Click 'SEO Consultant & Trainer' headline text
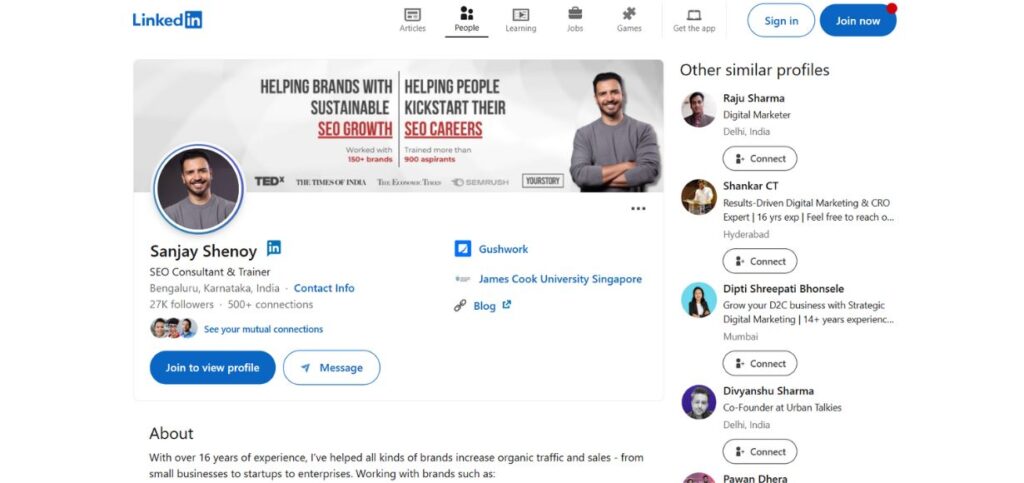Image resolution: width=1024 pixels, height=483 pixels. 210,272
